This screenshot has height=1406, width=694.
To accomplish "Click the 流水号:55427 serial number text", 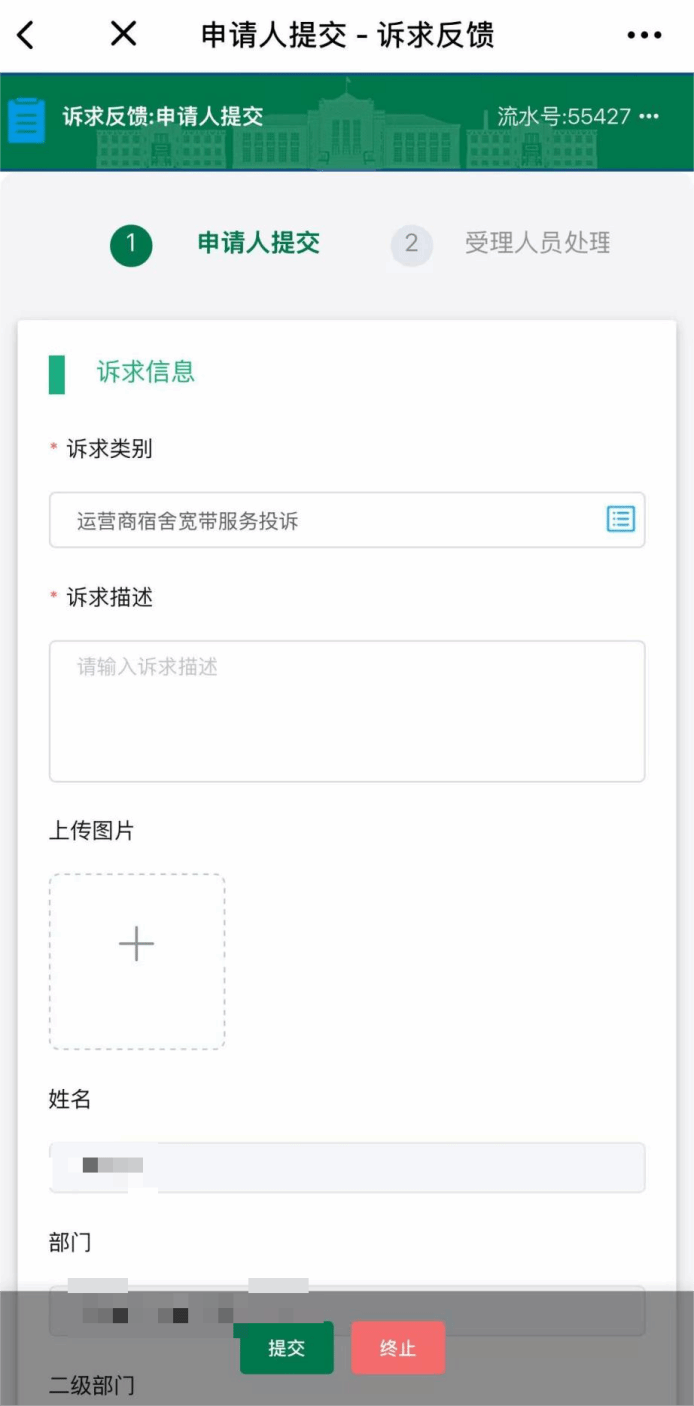I will coord(564,117).
